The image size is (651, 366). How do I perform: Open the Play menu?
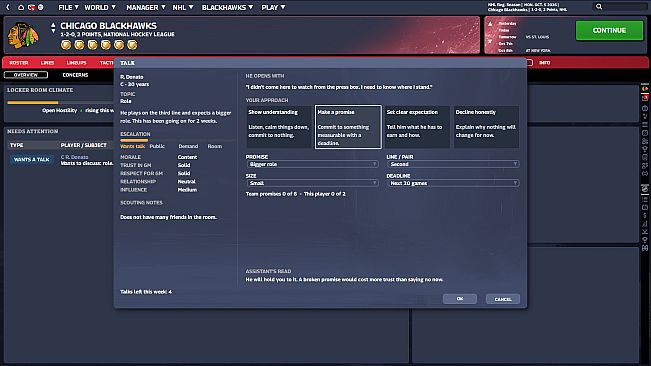273,7
